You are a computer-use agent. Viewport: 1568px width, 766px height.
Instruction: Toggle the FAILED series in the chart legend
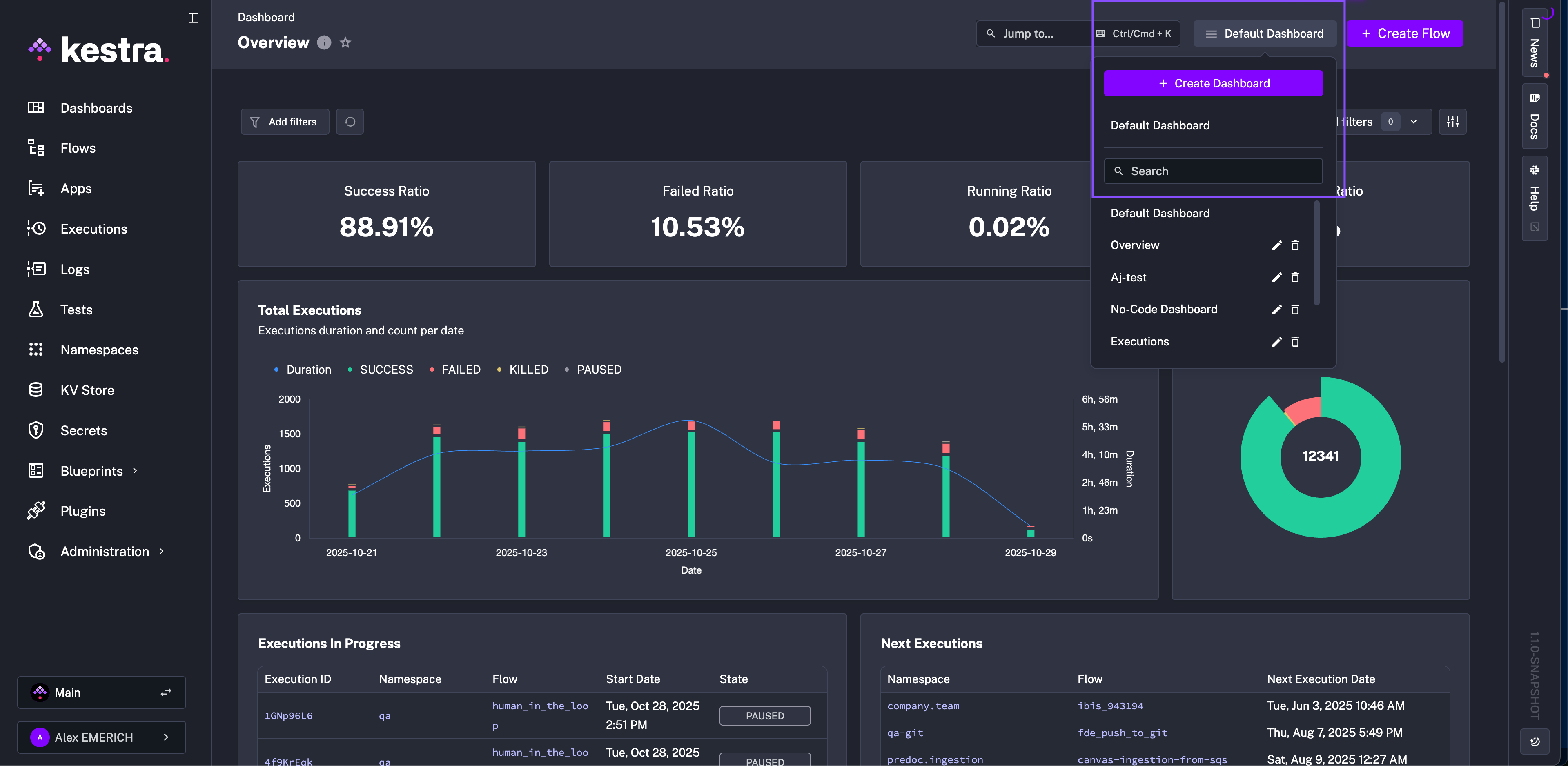point(461,369)
